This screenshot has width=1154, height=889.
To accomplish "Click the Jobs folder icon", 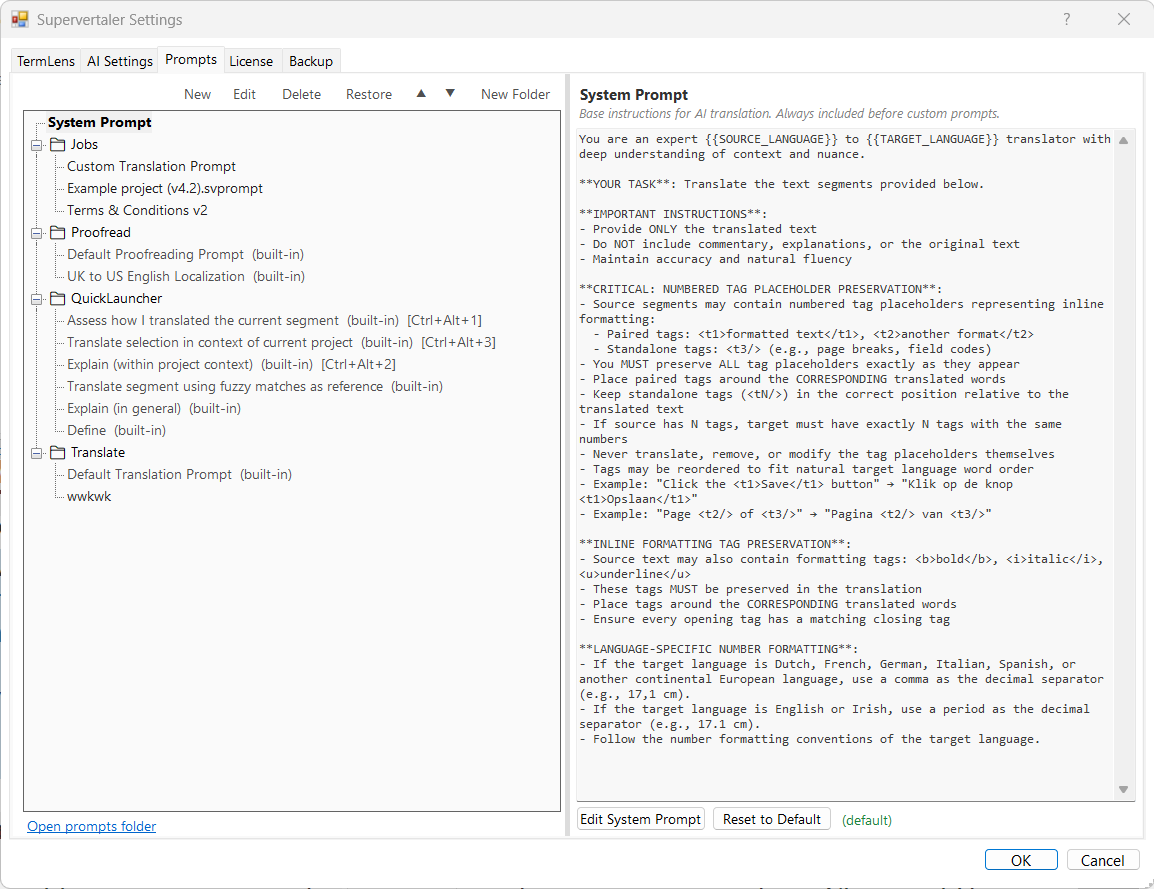I will point(57,145).
